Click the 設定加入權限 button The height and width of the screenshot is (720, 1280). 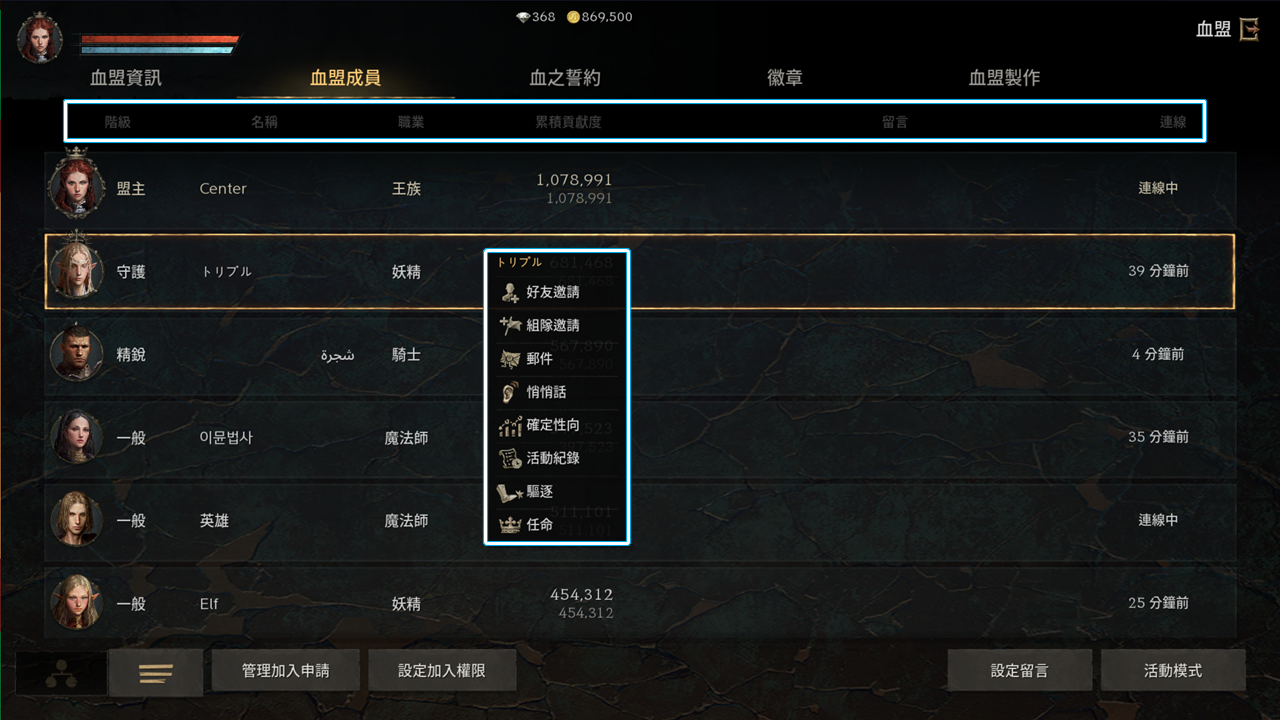click(x=442, y=670)
